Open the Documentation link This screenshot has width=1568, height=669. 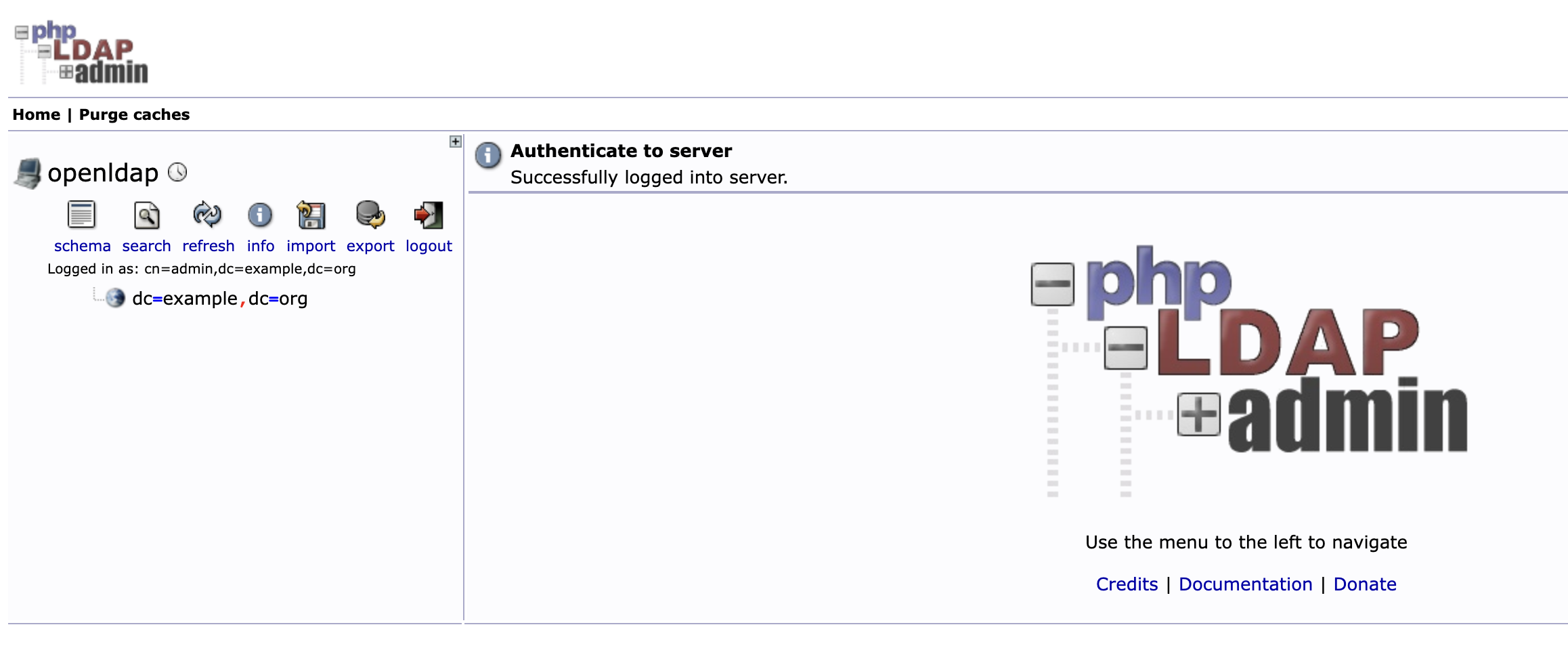[1246, 584]
